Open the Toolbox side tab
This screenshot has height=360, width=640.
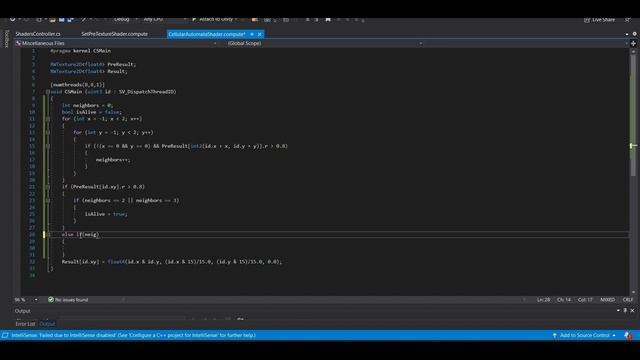click(x=6, y=39)
